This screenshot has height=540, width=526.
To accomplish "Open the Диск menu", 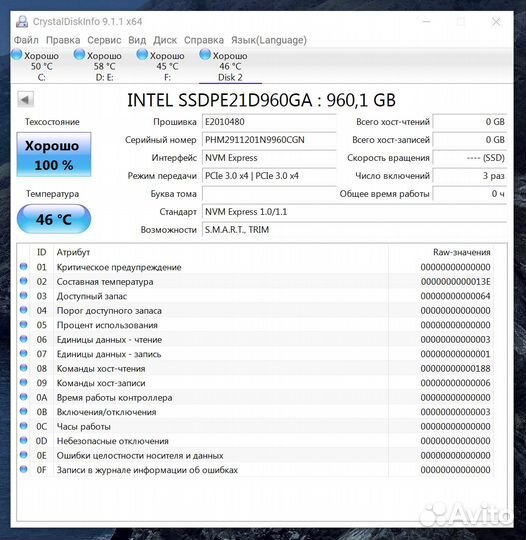I will (x=165, y=40).
